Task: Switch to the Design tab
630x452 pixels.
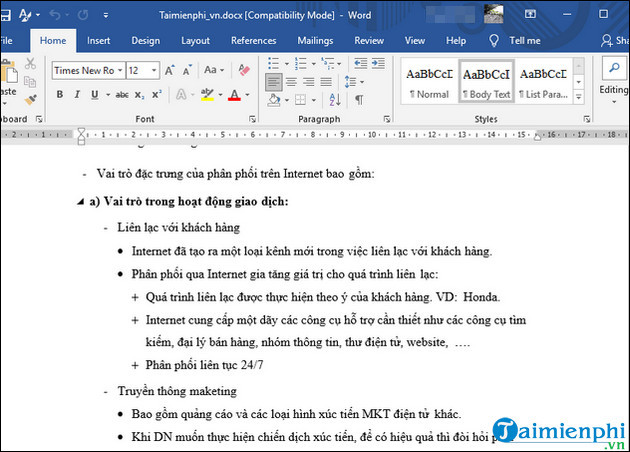Action: [x=146, y=41]
